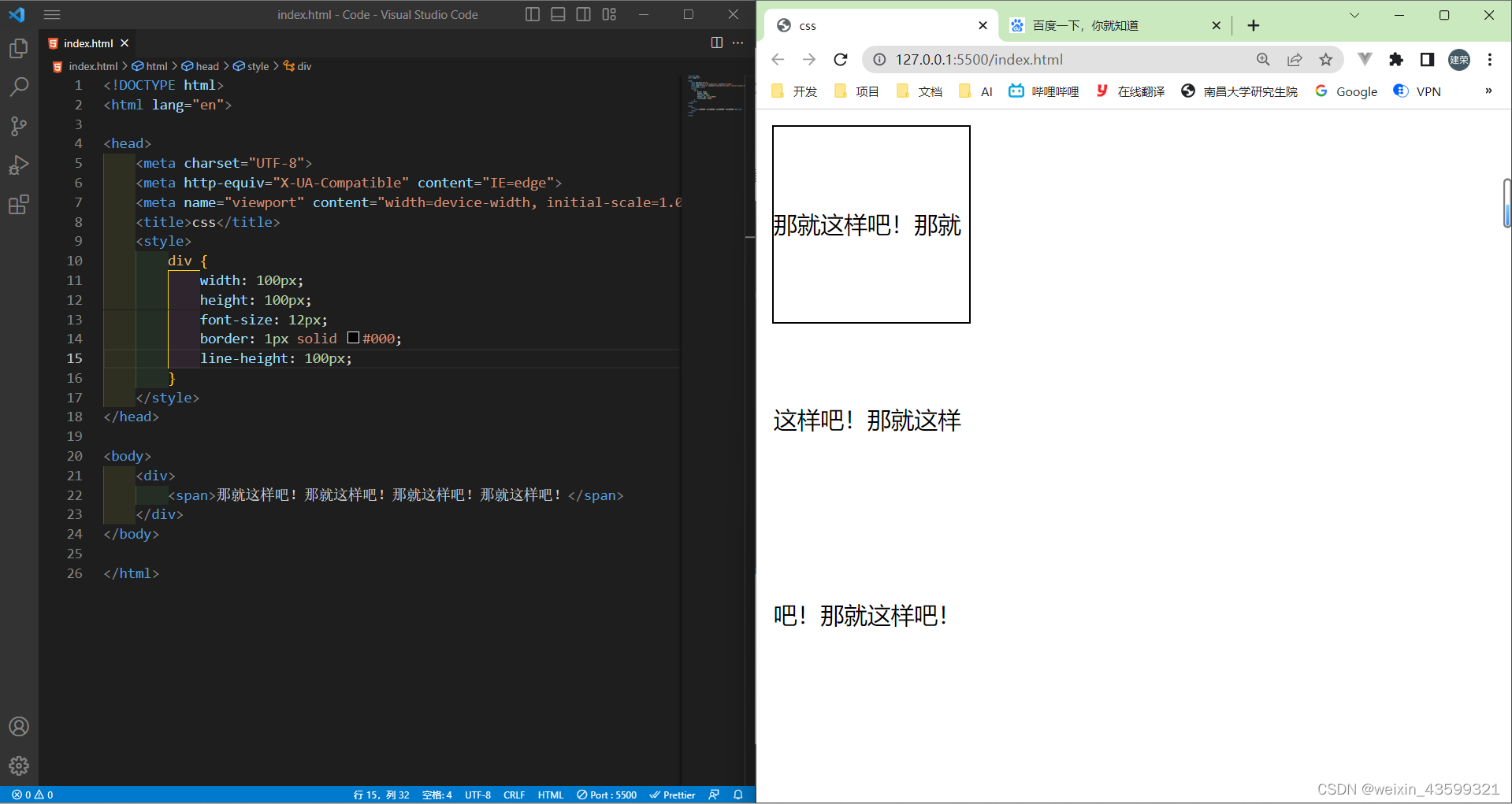Screen dimensions: 1512x804
Task: Open the AI bookmarks folder
Action: pos(976,91)
